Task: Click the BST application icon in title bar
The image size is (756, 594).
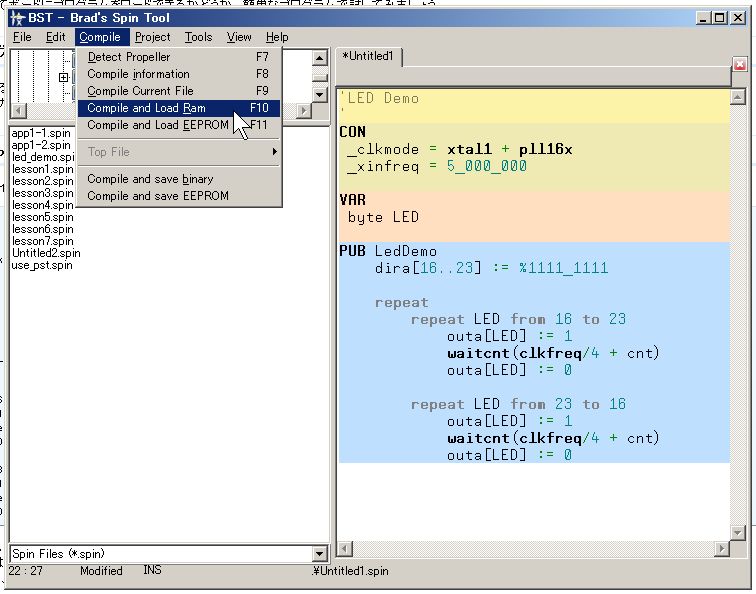Action: (17, 17)
